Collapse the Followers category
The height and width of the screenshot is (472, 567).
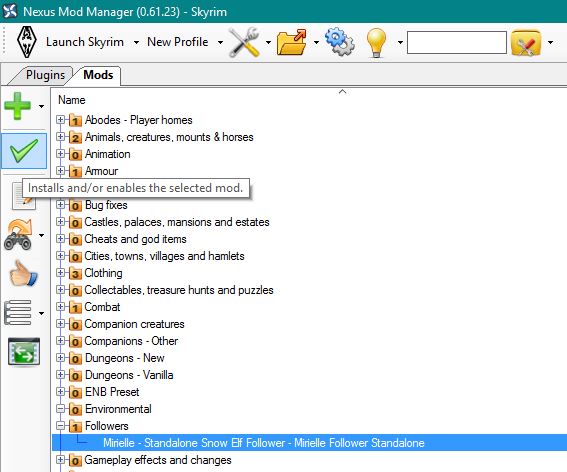[x=60, y=426]
